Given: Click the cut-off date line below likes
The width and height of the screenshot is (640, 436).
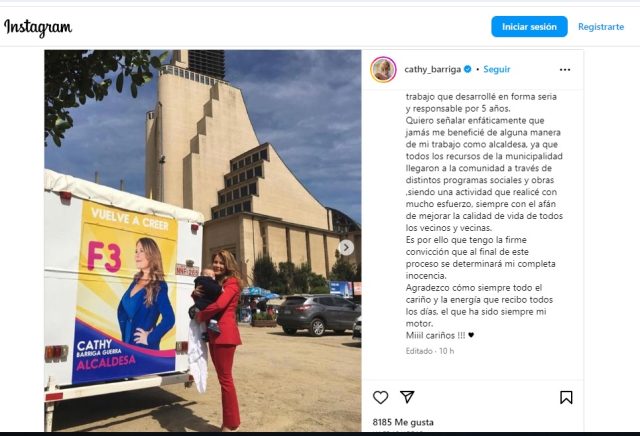Looking at the screenshot, I should tap(398, 430).
